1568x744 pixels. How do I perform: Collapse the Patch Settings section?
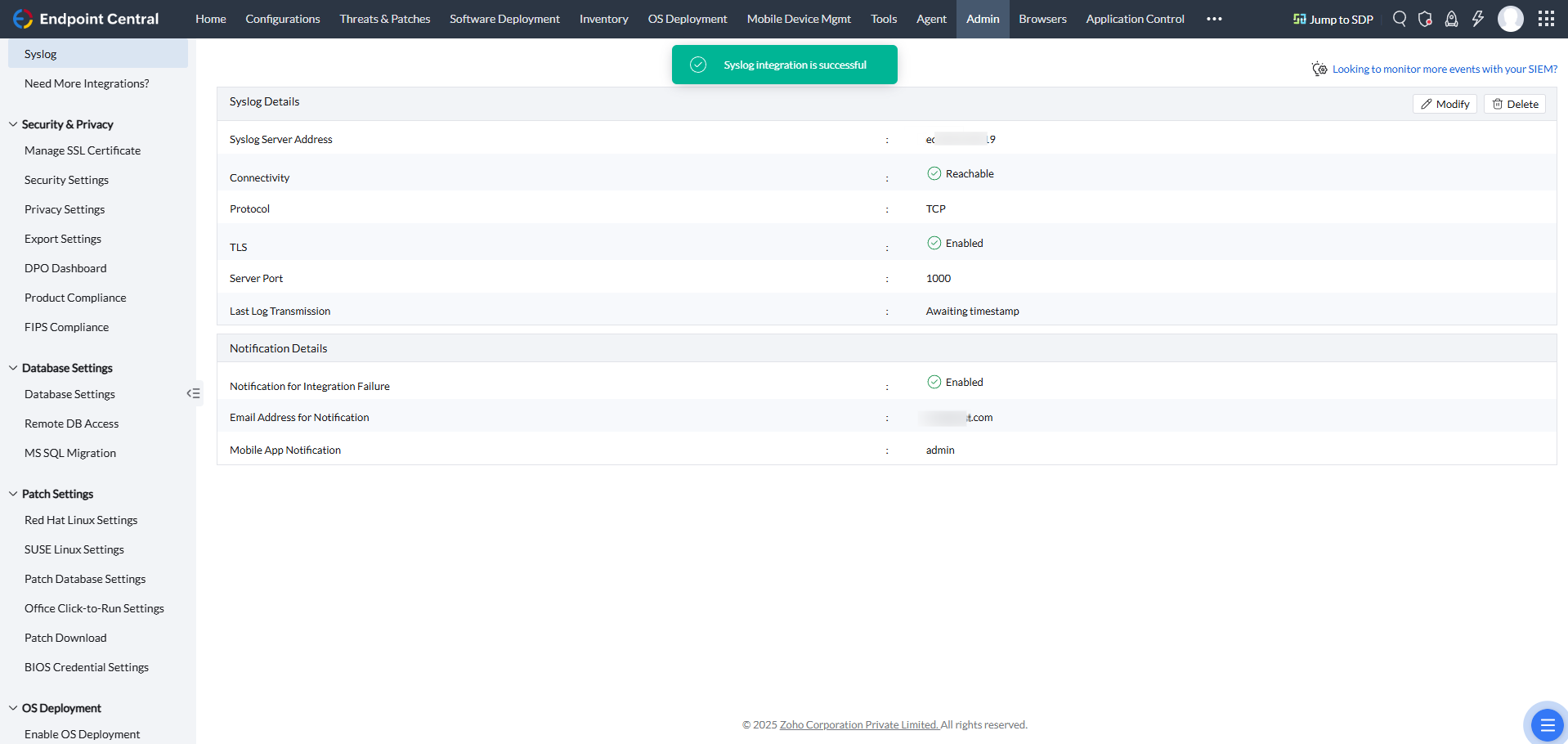(x=12, y=493)
